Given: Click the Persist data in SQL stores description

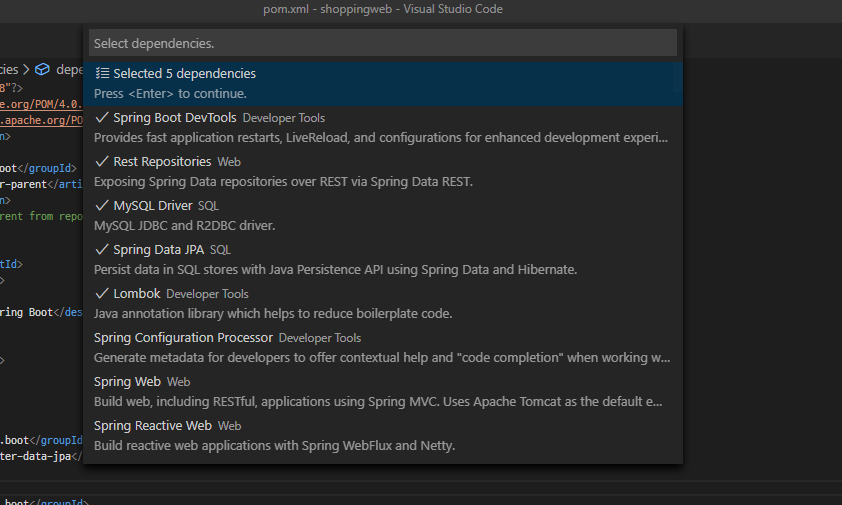Looking at the screenshot, I should 335,270.
